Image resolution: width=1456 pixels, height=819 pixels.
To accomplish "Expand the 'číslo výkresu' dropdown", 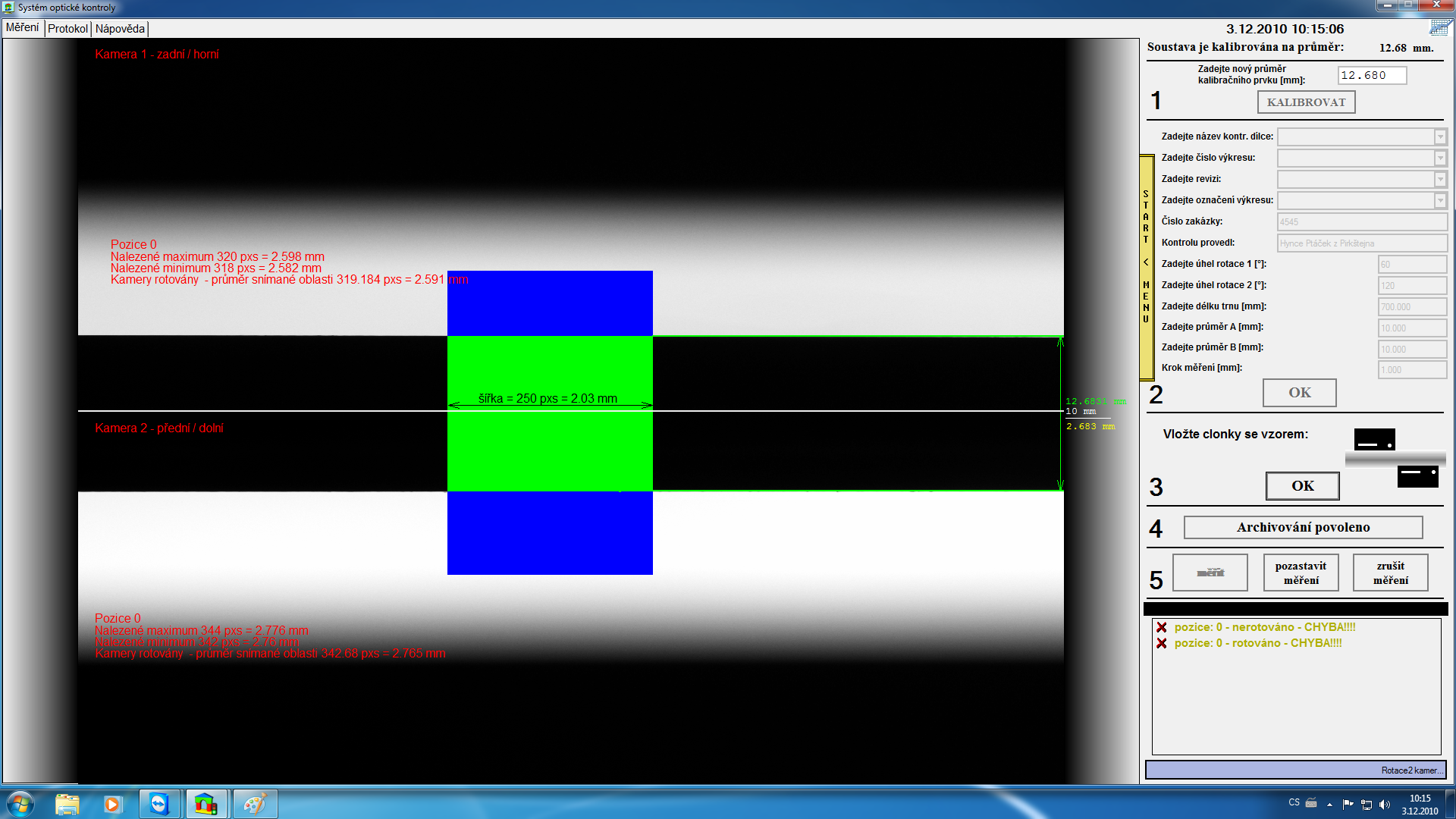I will point(1440,158).
